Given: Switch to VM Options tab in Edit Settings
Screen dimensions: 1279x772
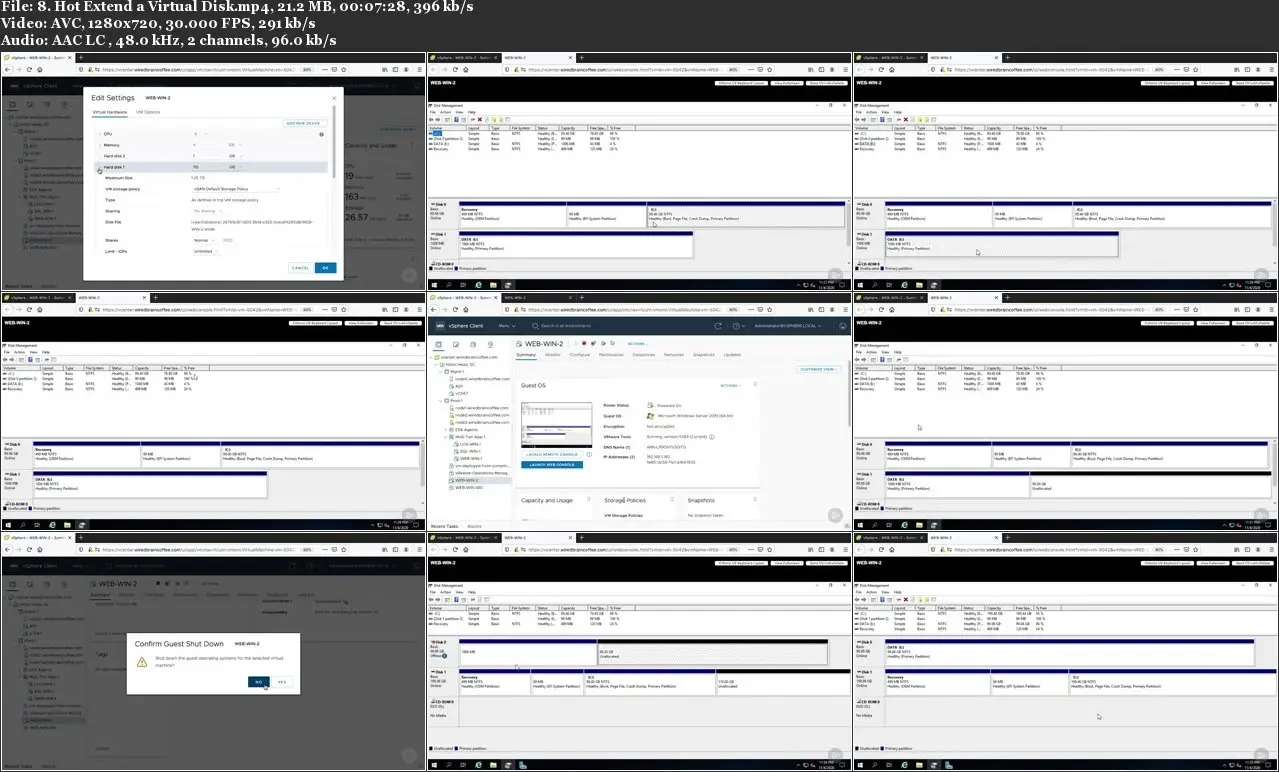Looking at the screenshot, I should [x=148, y=112].
